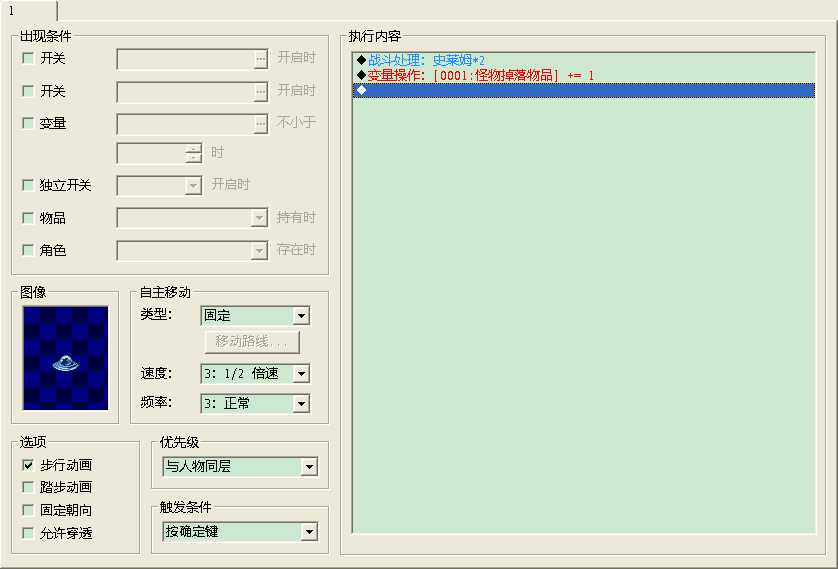Open the second 开关 ellipsis browse button
Viewport: 838px width, 569px height.
[x=260, y=92]
